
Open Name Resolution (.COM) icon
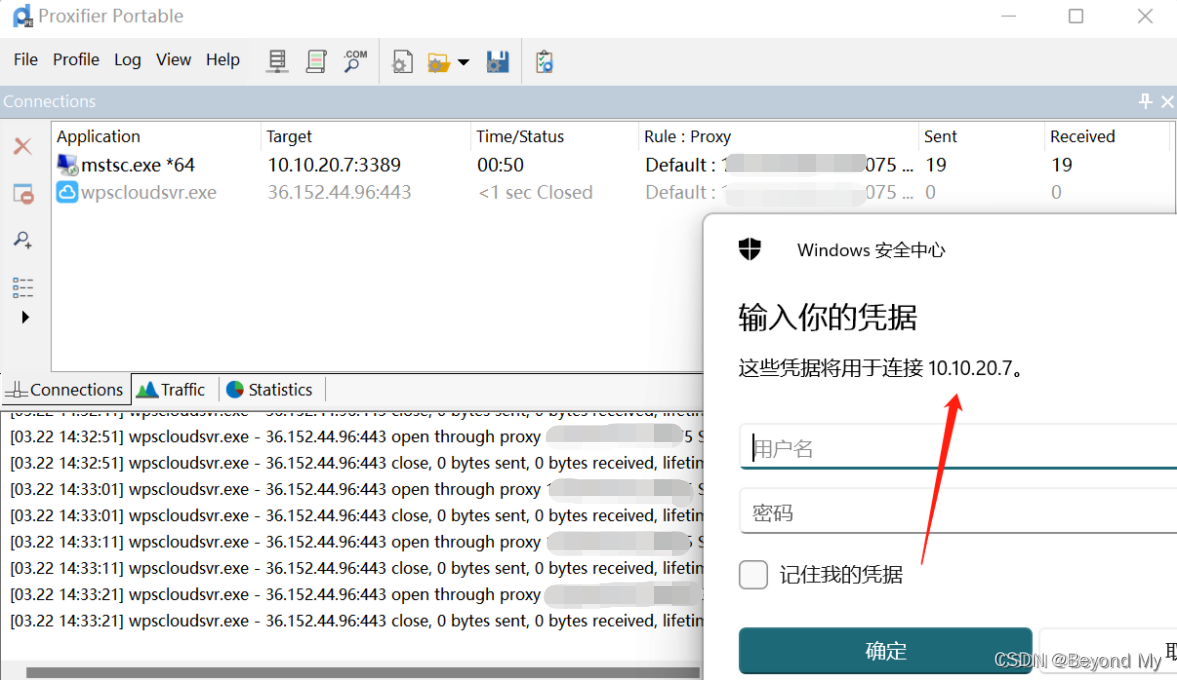point(355,62)
